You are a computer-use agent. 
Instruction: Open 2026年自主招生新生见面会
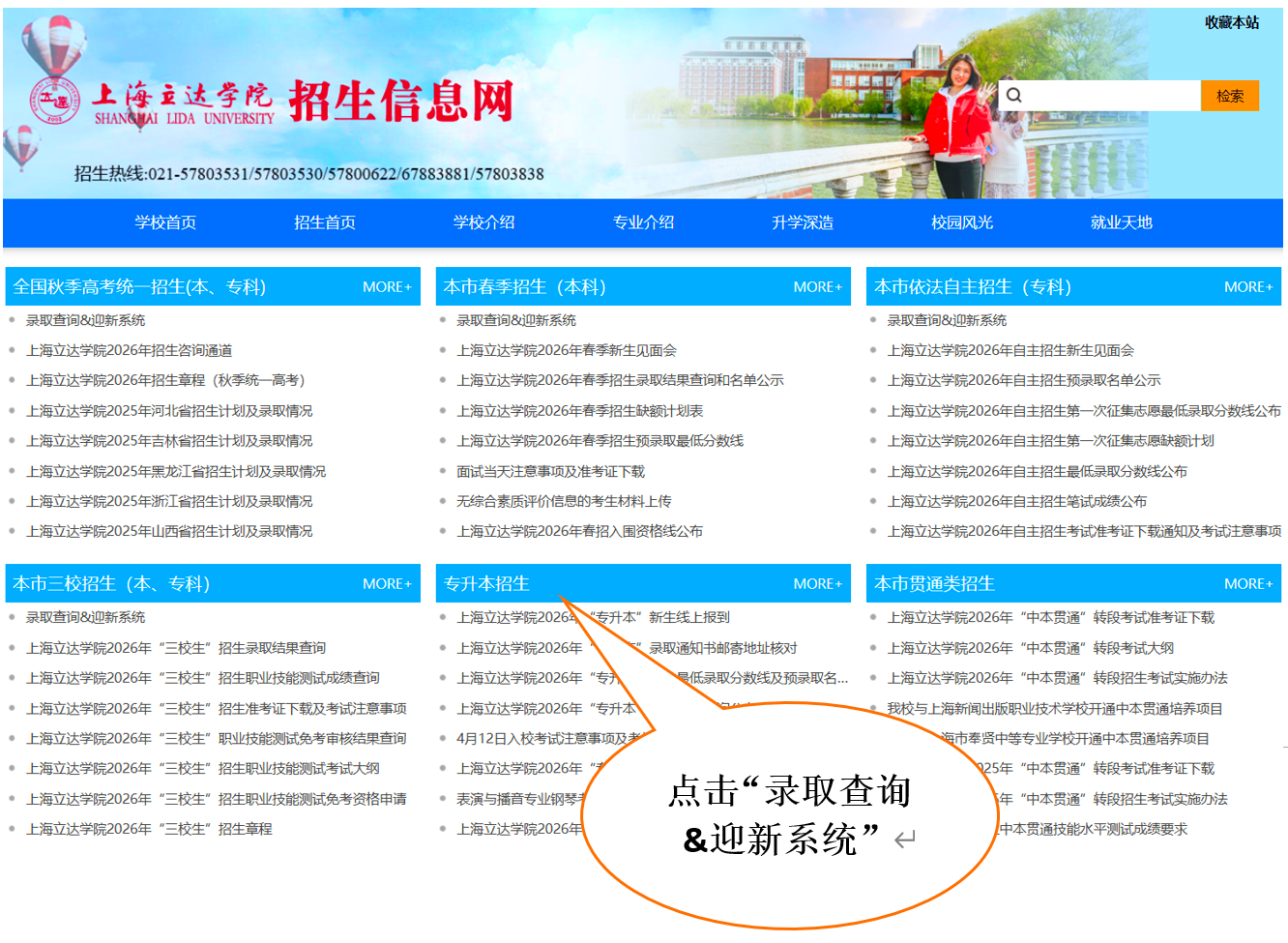coord(1010,350)
